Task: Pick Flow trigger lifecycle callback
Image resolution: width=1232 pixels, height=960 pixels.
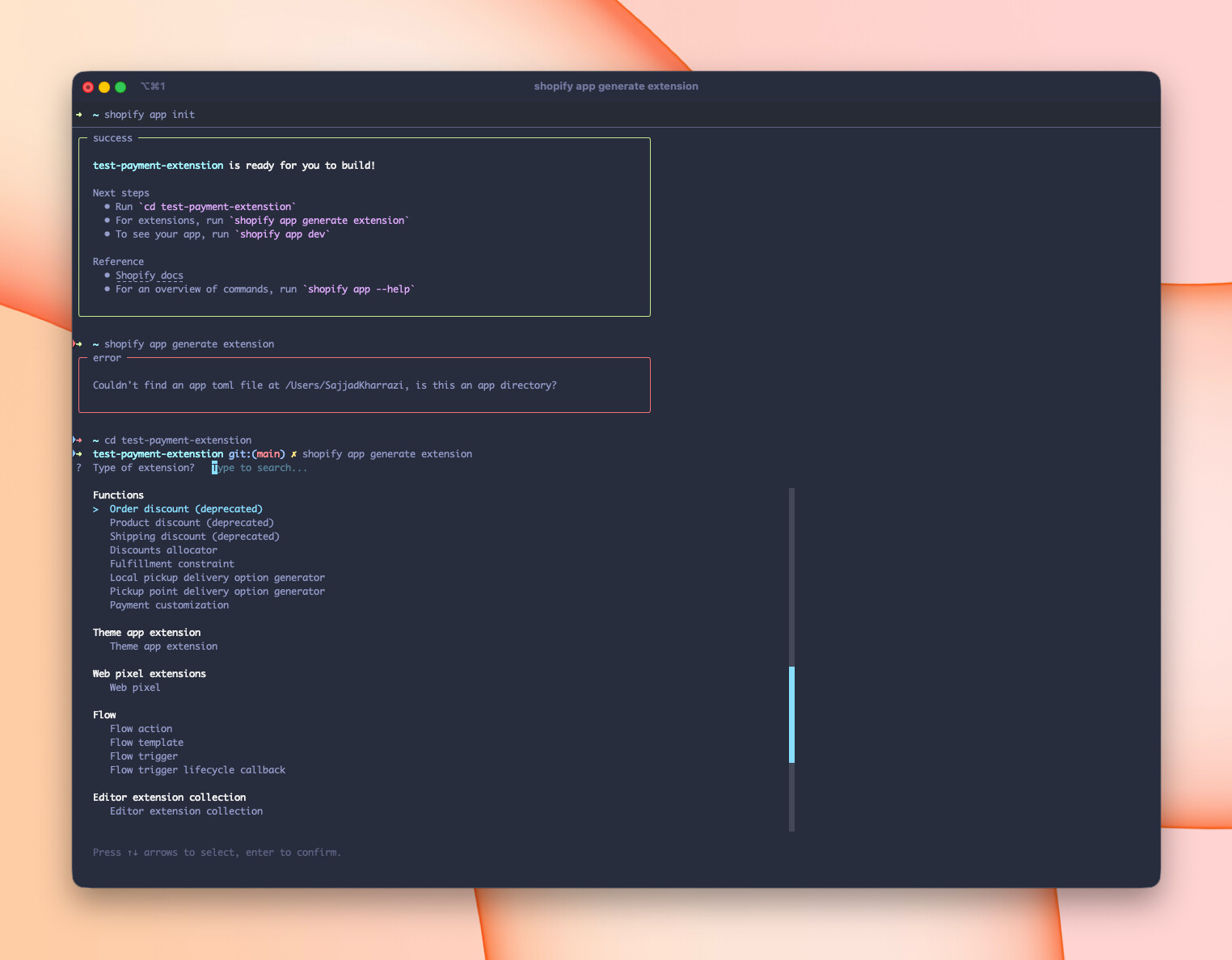Action: pyautogui.click(x=197, y=770)
